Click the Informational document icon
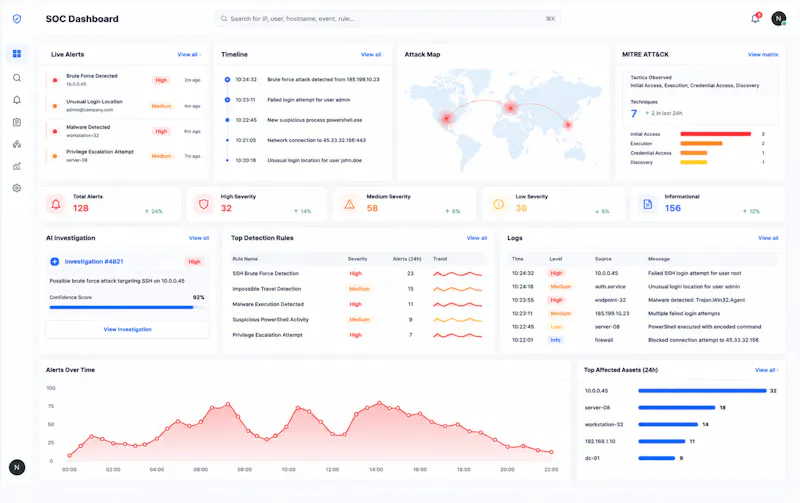800x503 pixels. coord(647,204)
